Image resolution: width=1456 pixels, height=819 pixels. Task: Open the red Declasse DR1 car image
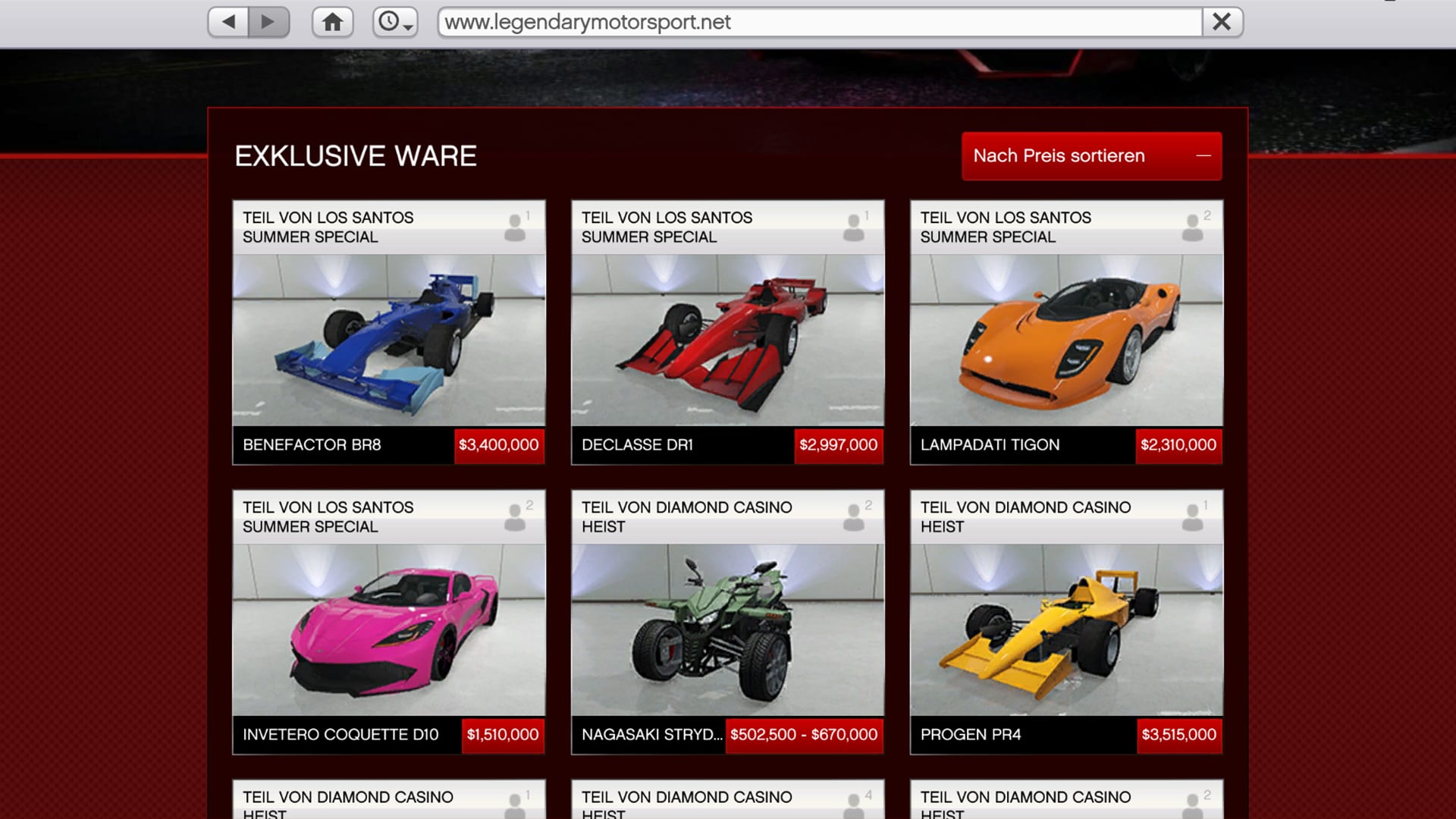[x=727, y=340]
